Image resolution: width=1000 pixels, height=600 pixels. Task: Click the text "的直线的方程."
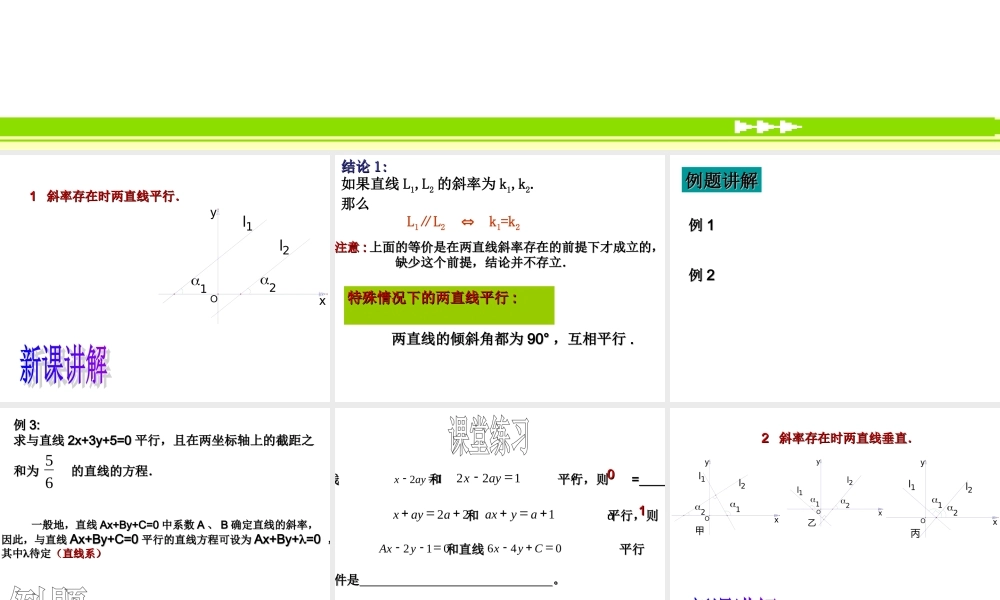pos(112,471)
